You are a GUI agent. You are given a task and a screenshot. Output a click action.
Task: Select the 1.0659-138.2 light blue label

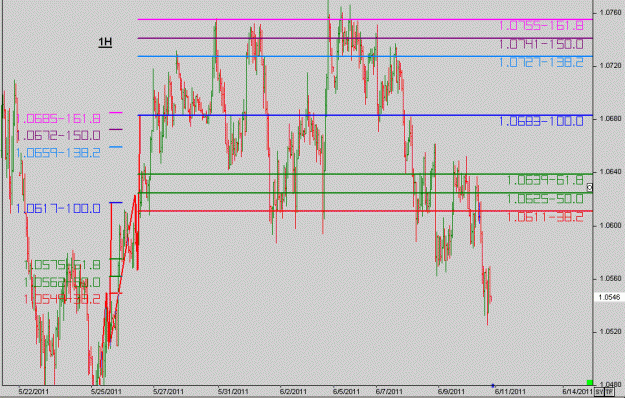58,153
